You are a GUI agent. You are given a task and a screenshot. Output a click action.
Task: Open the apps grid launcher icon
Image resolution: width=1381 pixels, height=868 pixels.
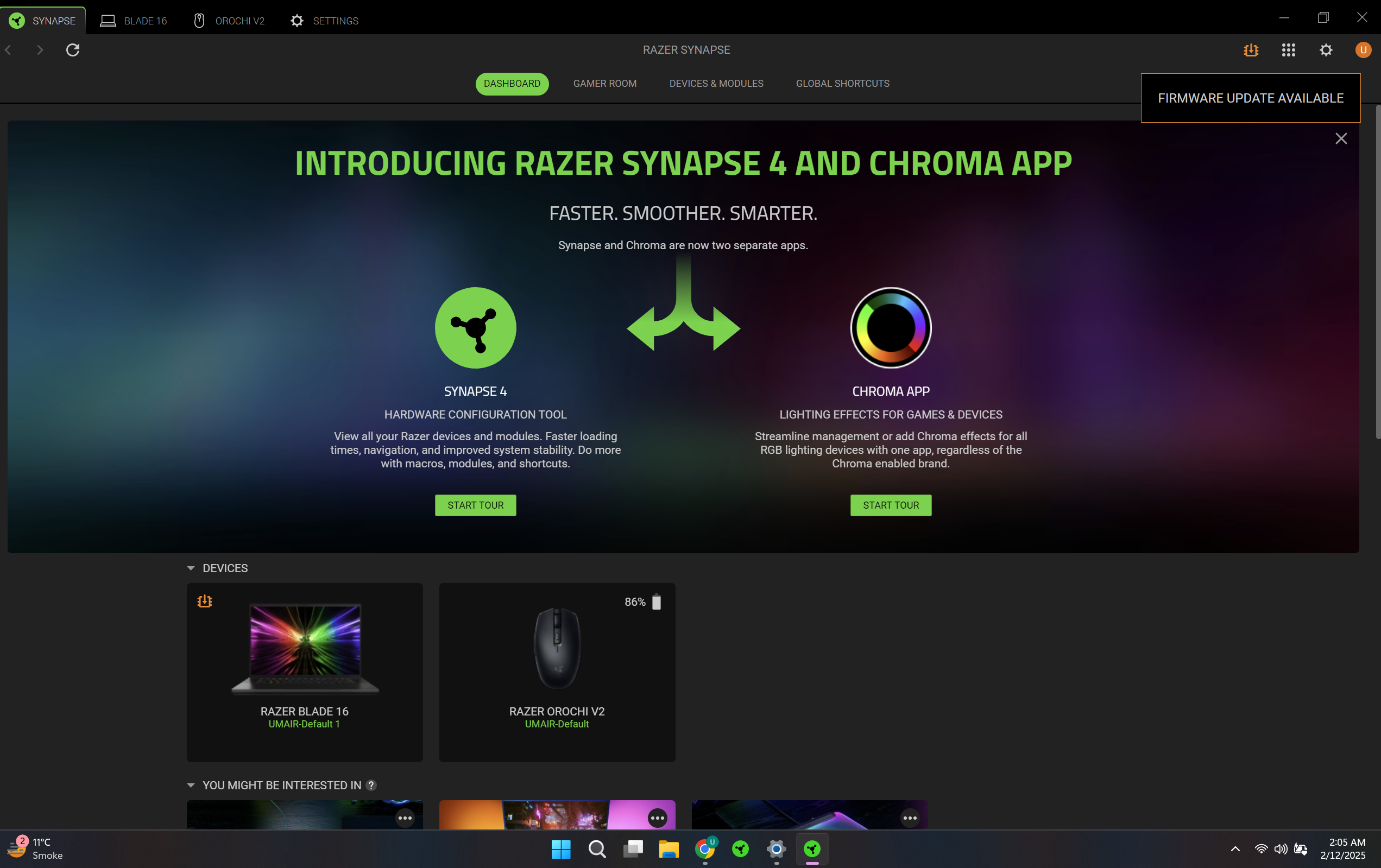click(1289, 50)
